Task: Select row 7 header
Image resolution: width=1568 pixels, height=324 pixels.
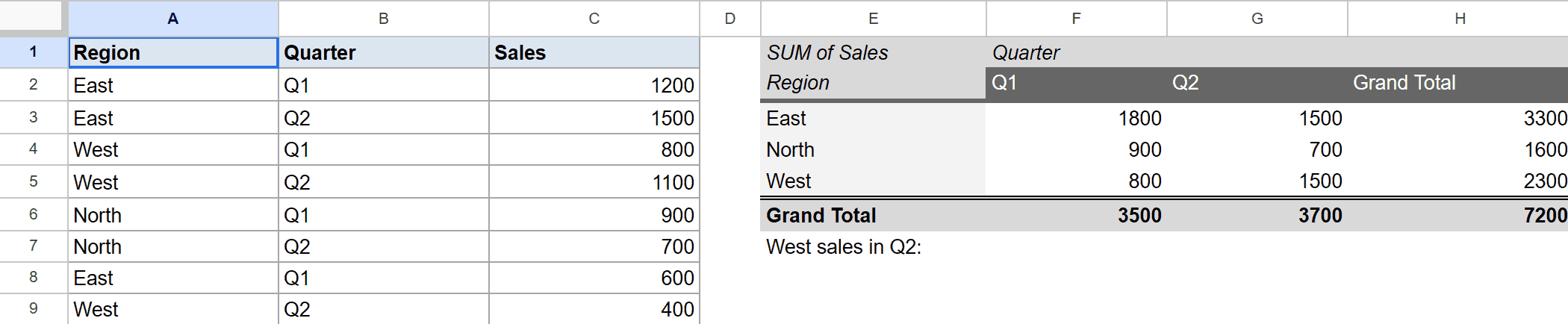Action: [34, 246]
